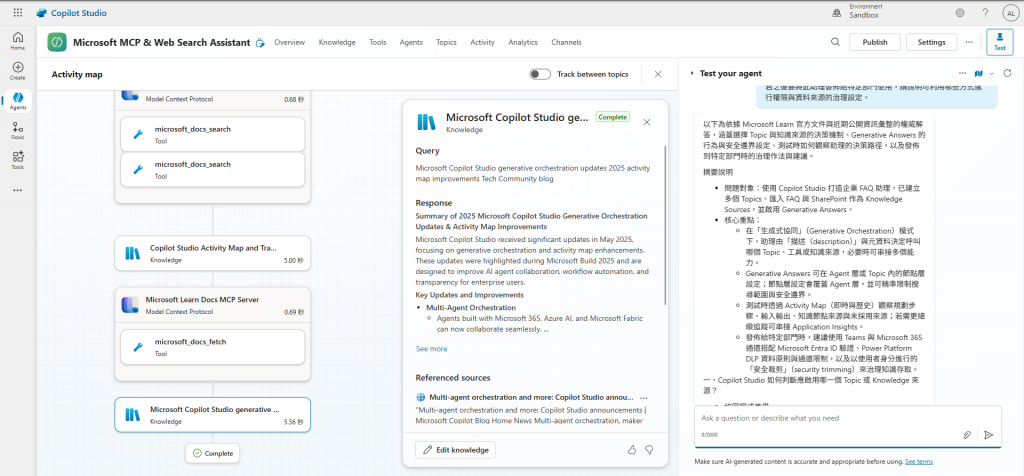Send the chat message

tap(988, 435)
